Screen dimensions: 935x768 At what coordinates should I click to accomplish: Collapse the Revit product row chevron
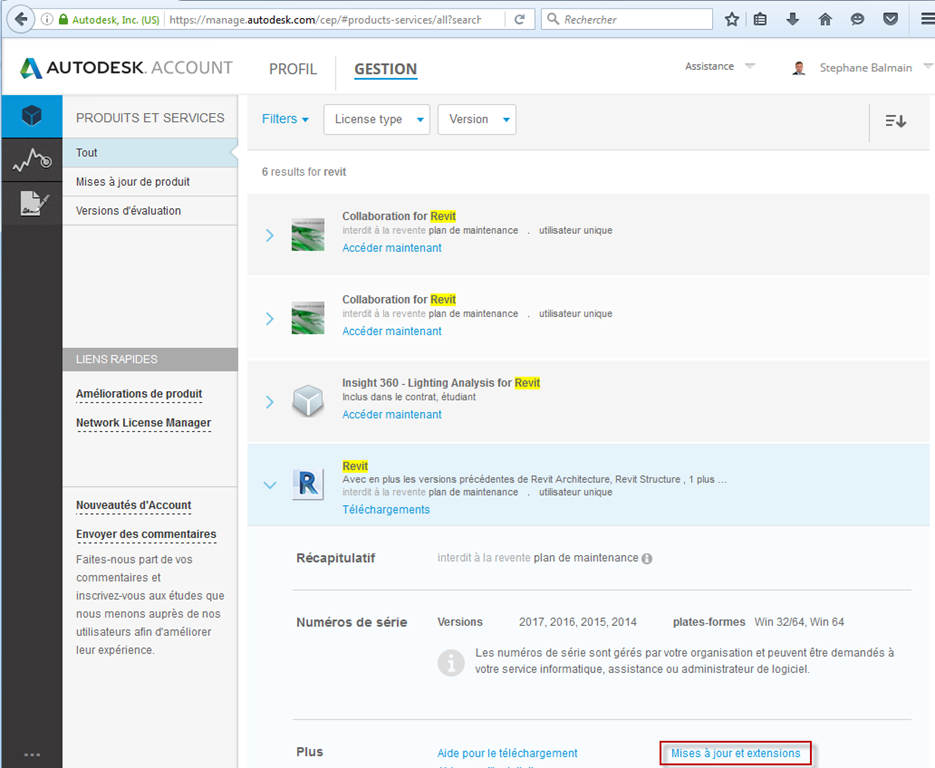pos(269,485)
